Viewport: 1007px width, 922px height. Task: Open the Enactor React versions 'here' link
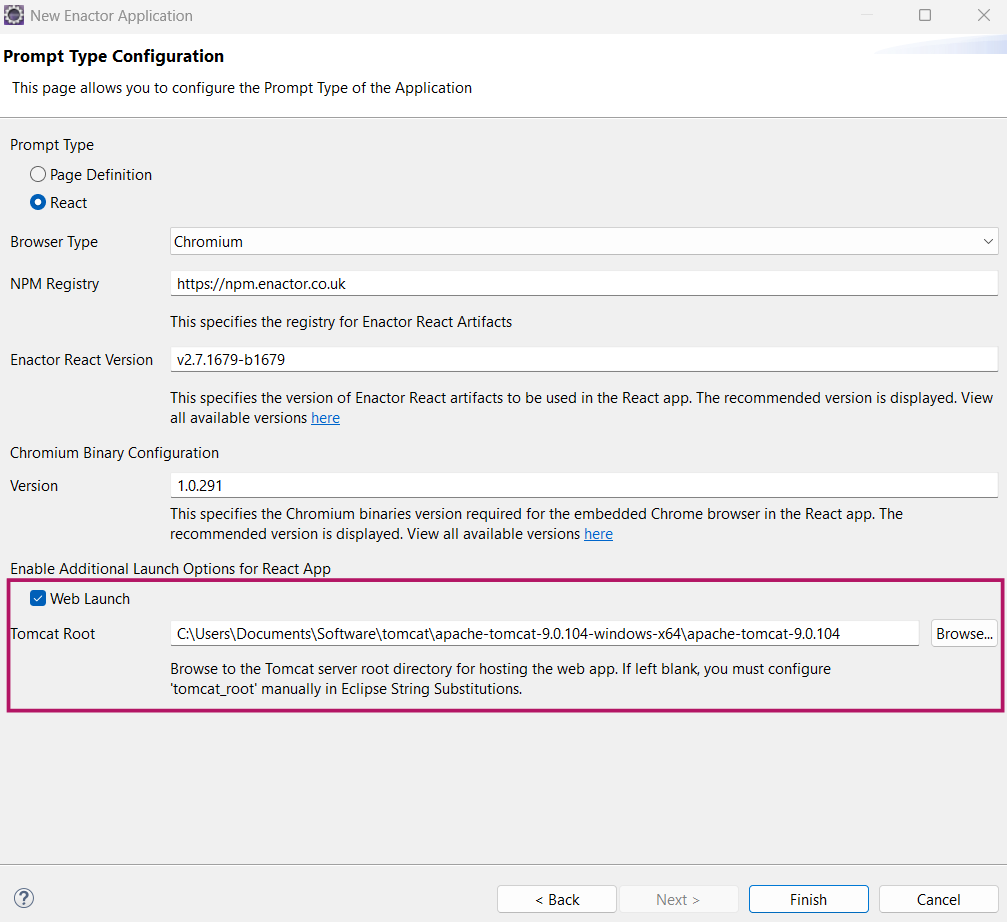tap(326, 418)
